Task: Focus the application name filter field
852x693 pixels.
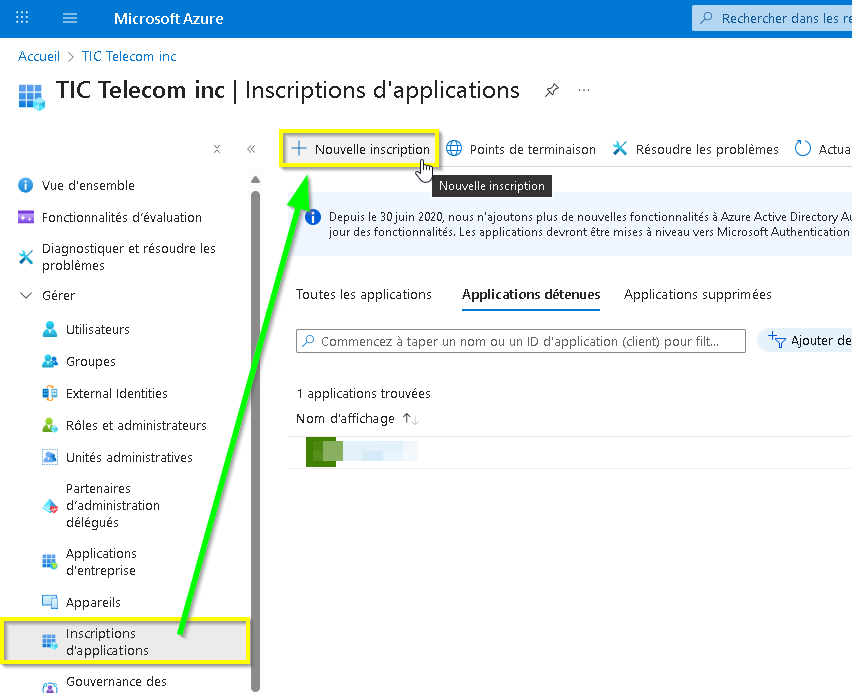Action: point(521,341)
